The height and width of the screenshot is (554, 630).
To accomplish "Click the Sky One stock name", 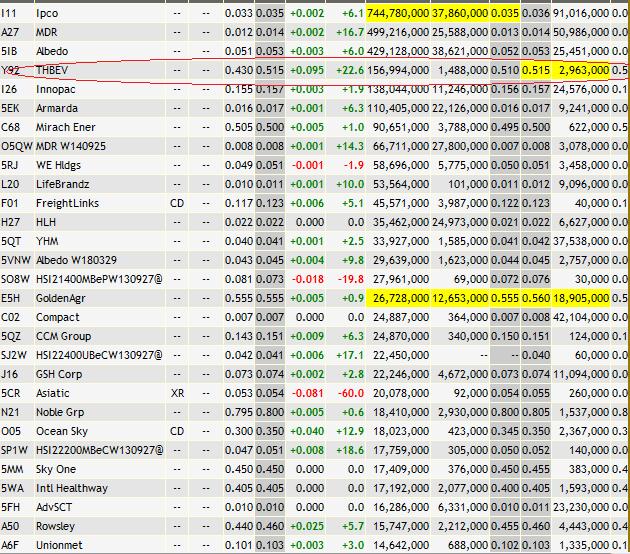I will 56,470.
